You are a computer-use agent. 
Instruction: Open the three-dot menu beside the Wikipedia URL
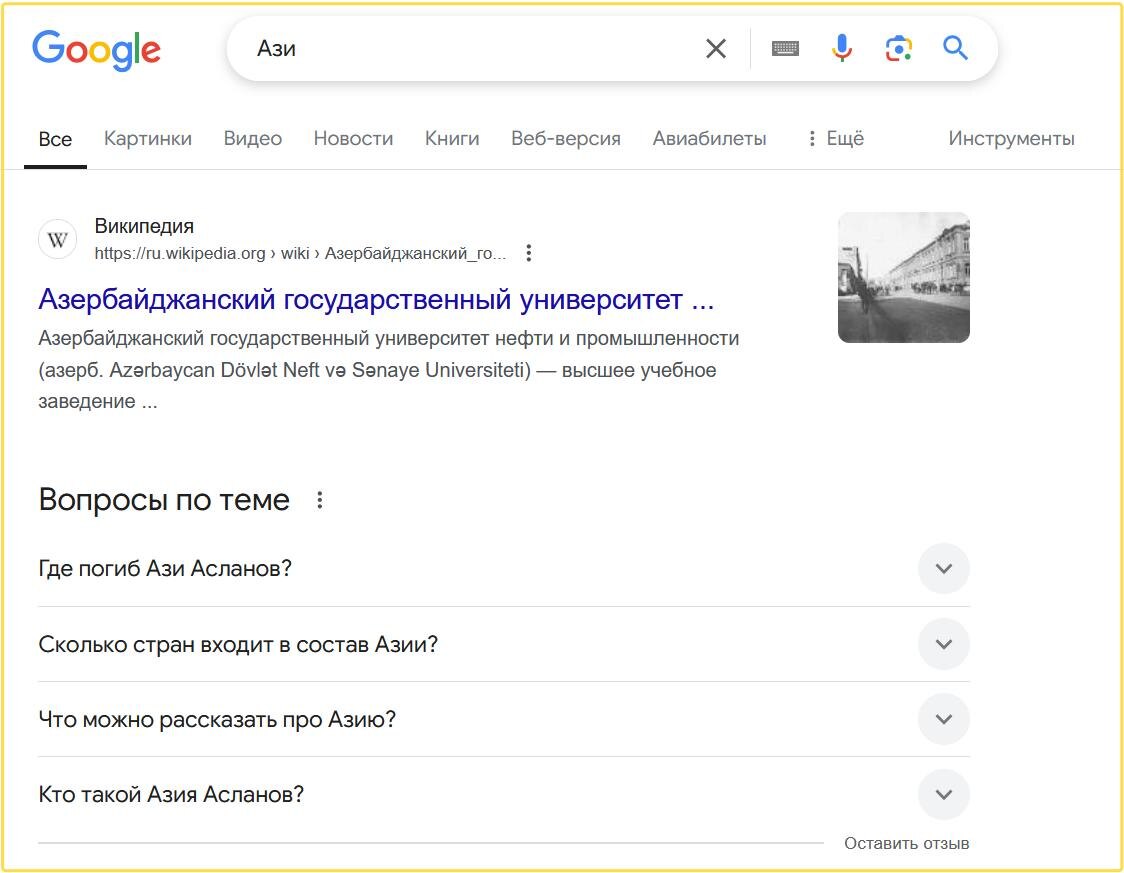pos(528,253)
